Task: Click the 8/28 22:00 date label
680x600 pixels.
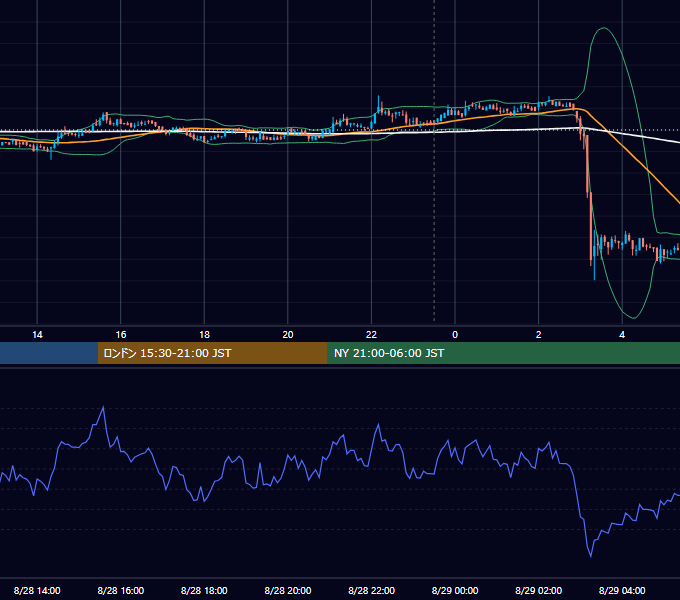Action: [x=372, y=590]
